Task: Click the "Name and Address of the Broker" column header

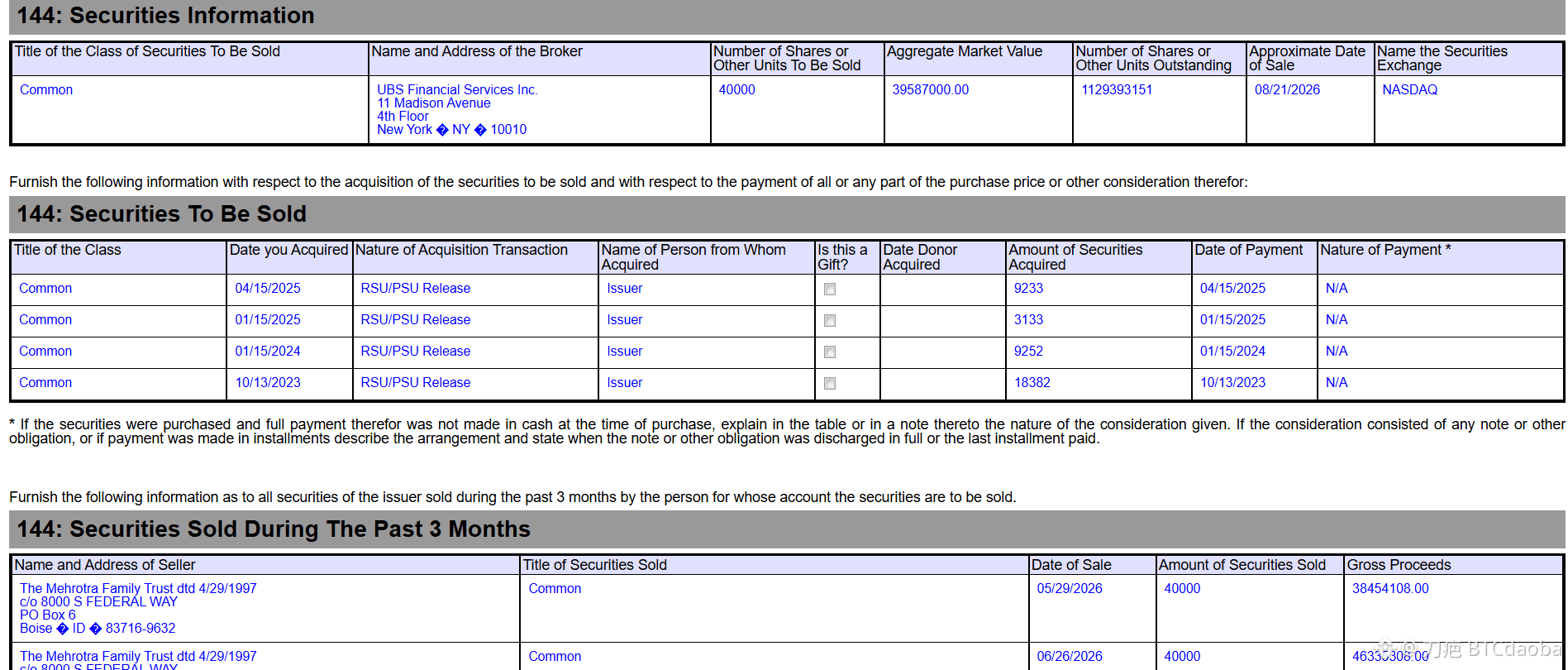Action: 477,51
